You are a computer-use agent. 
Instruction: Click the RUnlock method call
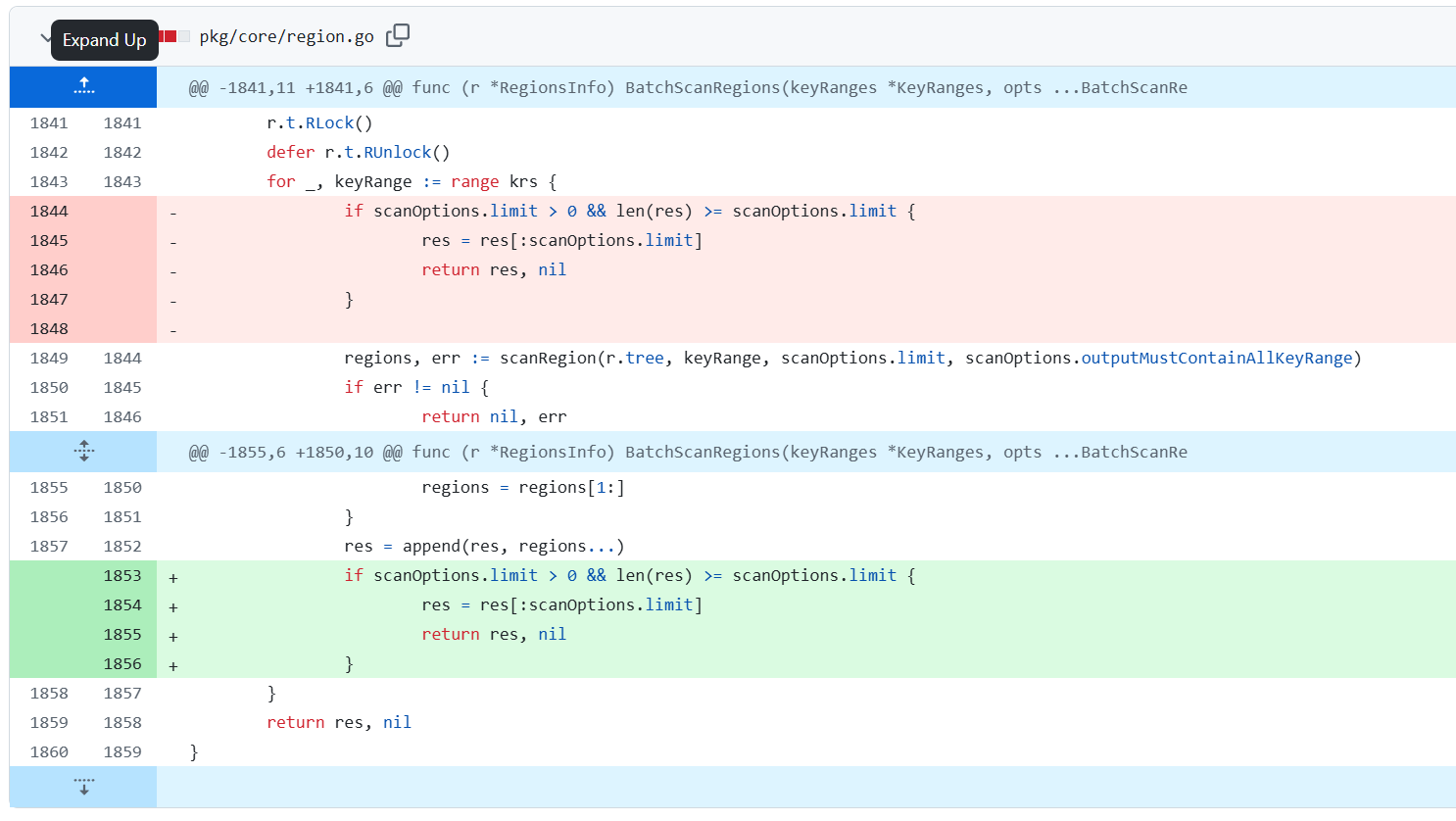point(397,153)
